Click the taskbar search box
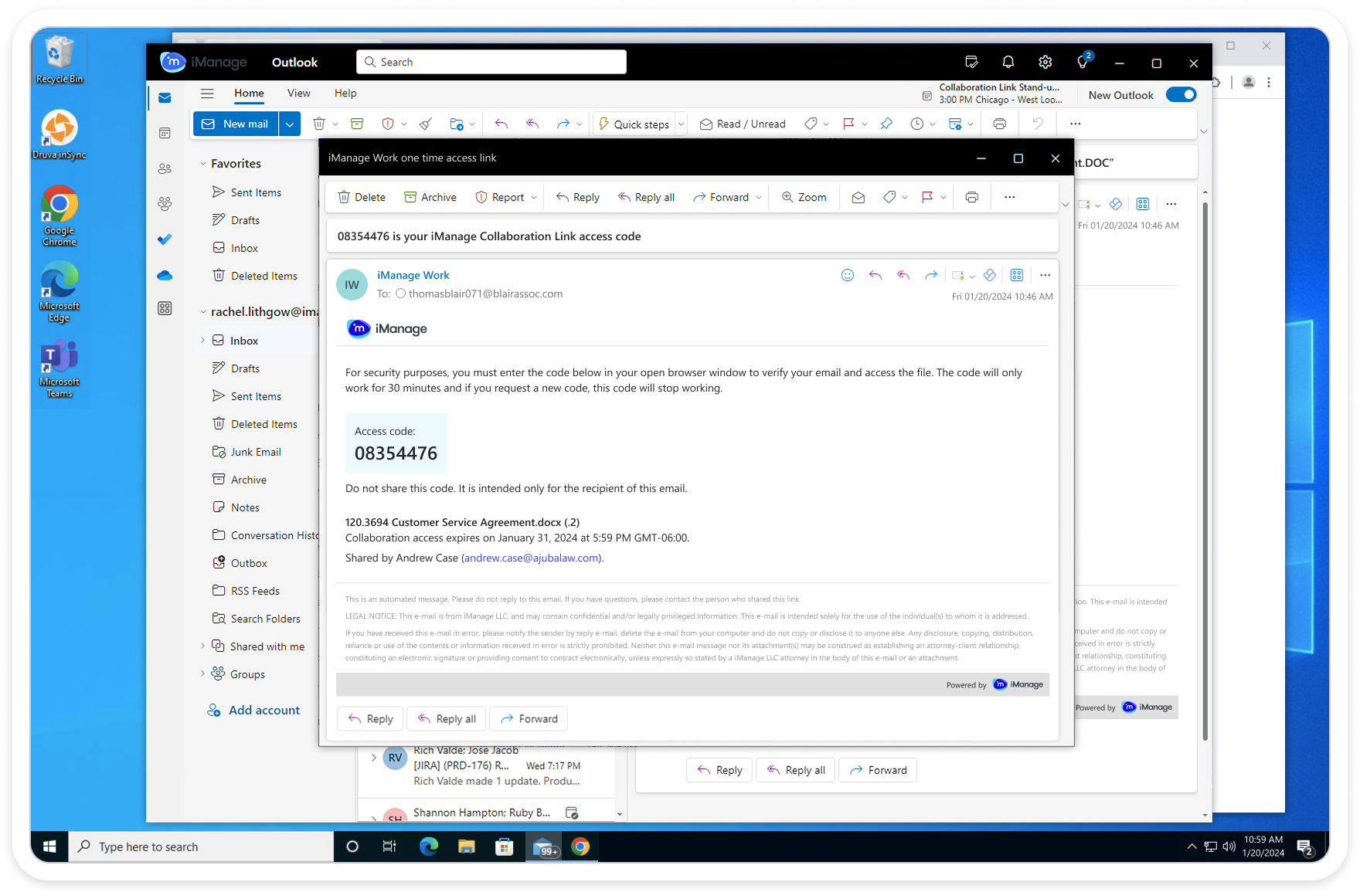Viewport: 1360px width, 896px height. click(201, 847)
